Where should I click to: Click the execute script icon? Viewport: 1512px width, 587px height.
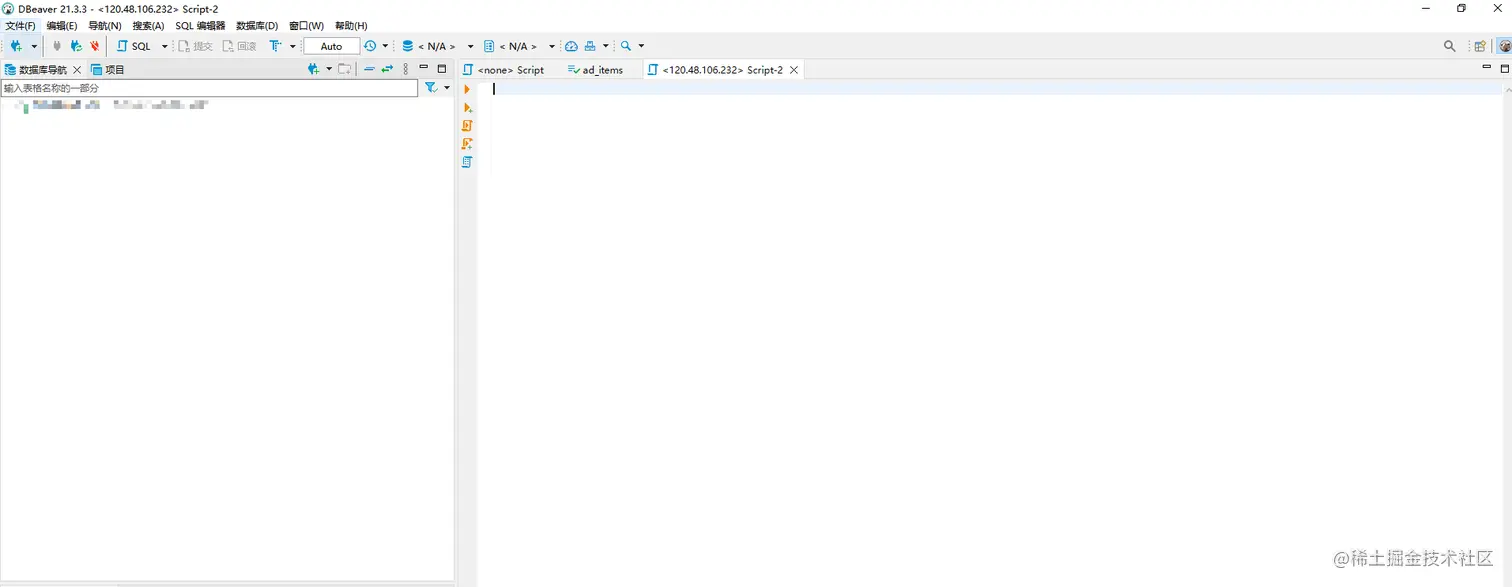click(467, 126)
